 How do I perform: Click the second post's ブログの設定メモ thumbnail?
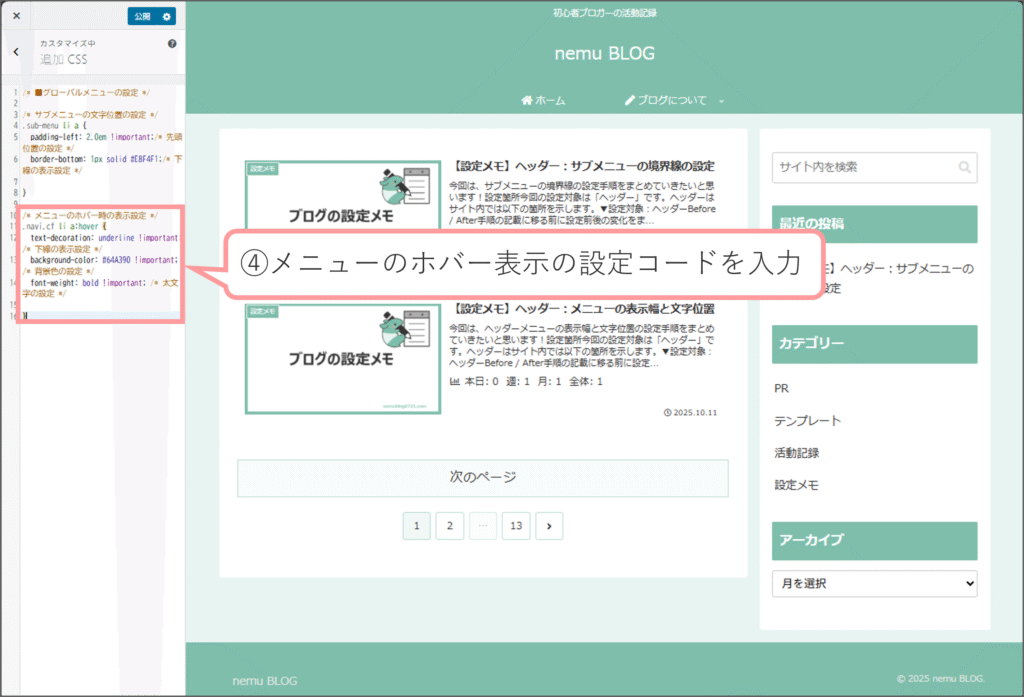[x=341, y=358]
